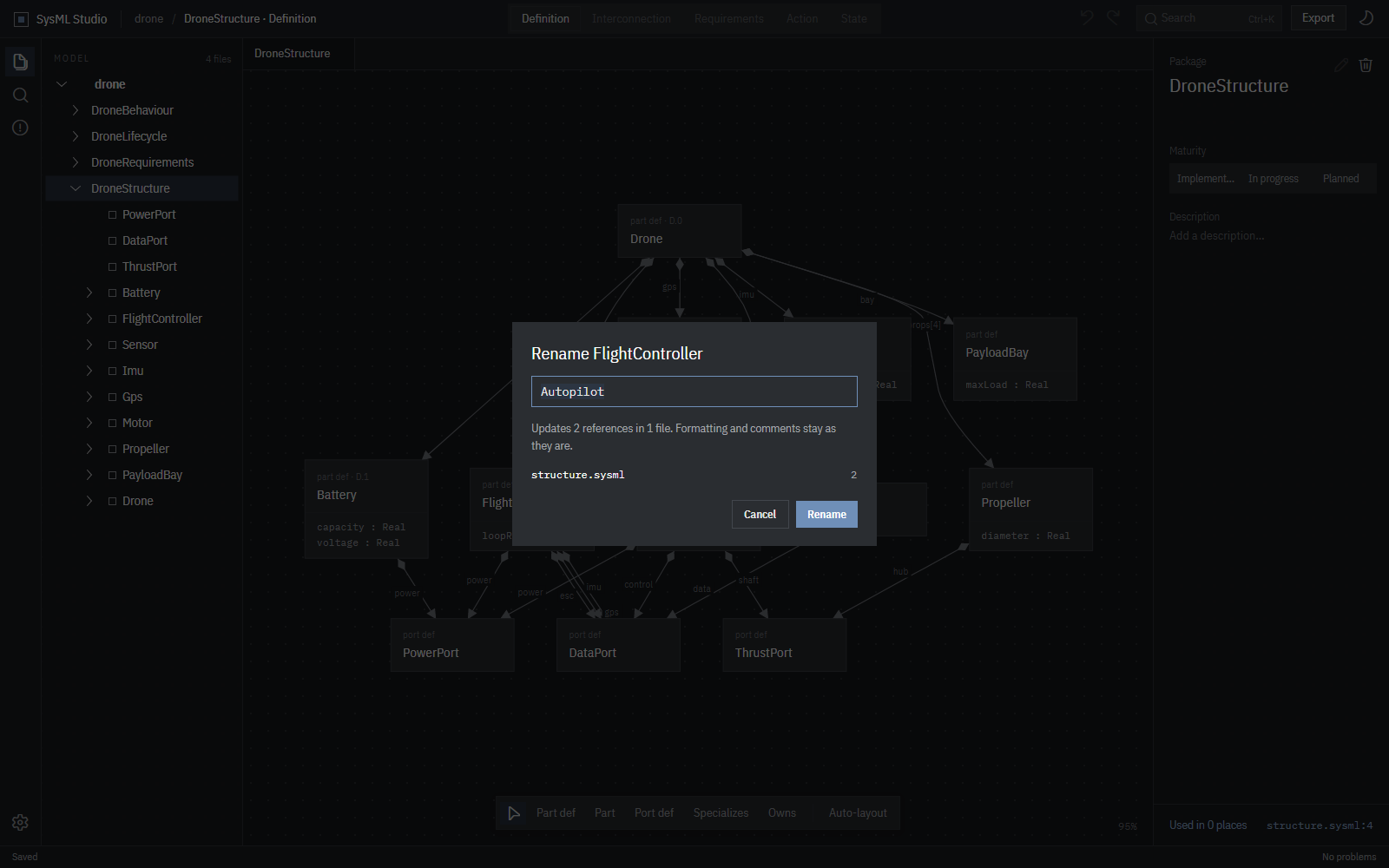Click the Export button

tap(1318, 18)
